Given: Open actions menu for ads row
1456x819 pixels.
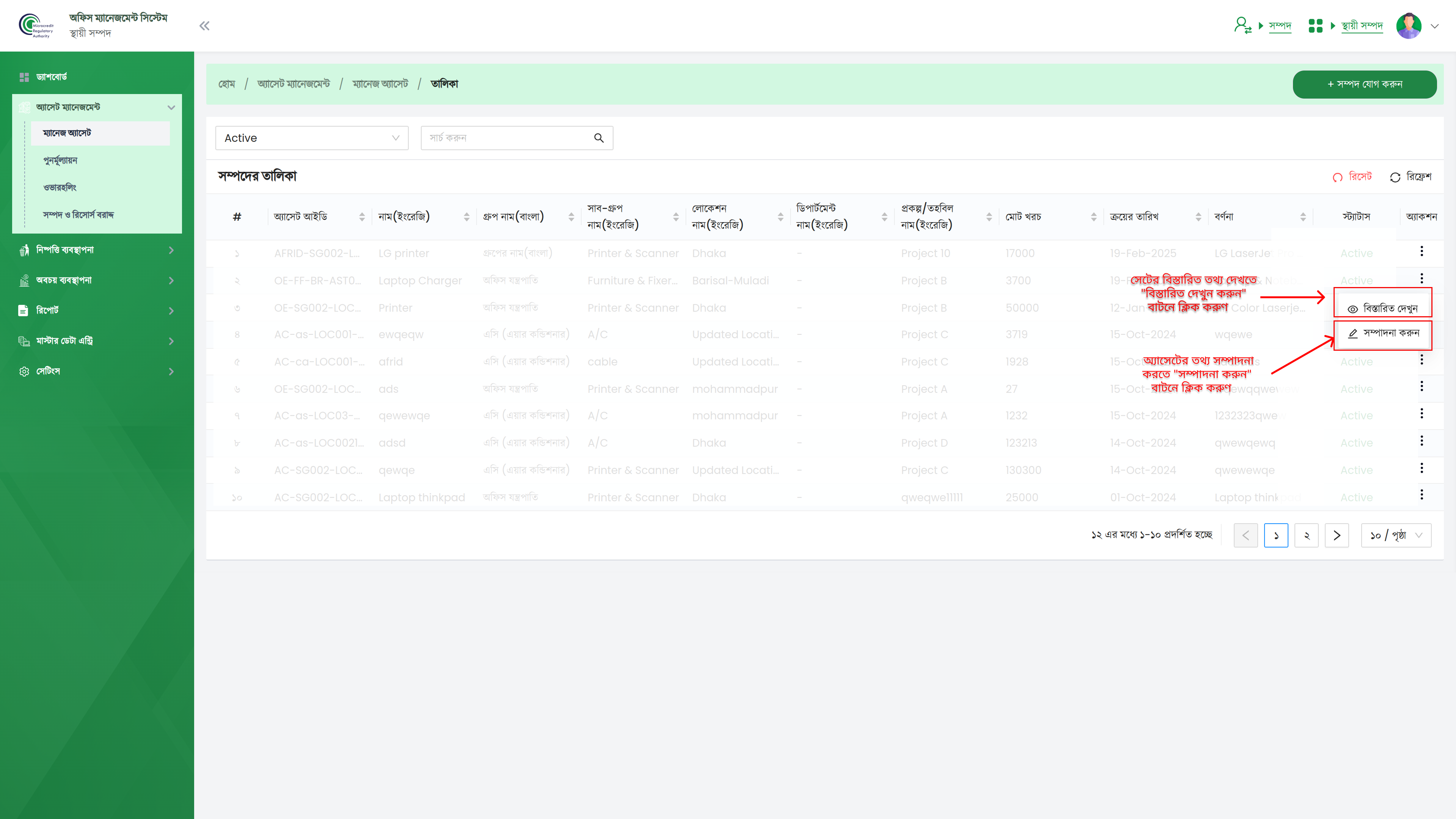Looking at the screenshot, I should tap(1421, 387).
